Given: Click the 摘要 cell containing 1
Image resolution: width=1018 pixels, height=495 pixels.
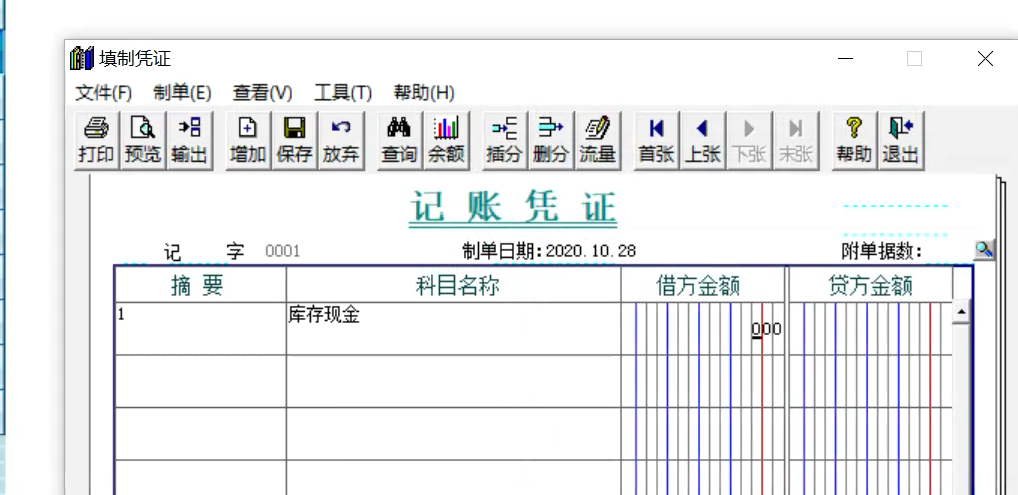Looking at the screenshot, I should coord(201,329).
